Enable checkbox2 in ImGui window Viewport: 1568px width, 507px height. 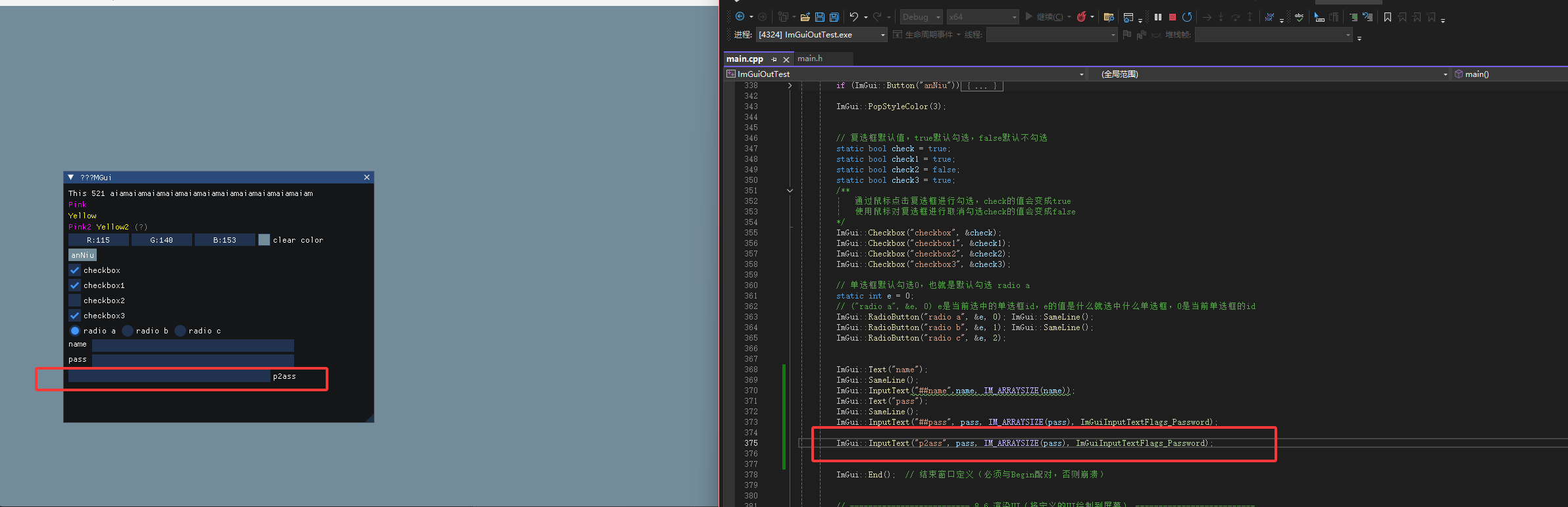coord(74,301)
